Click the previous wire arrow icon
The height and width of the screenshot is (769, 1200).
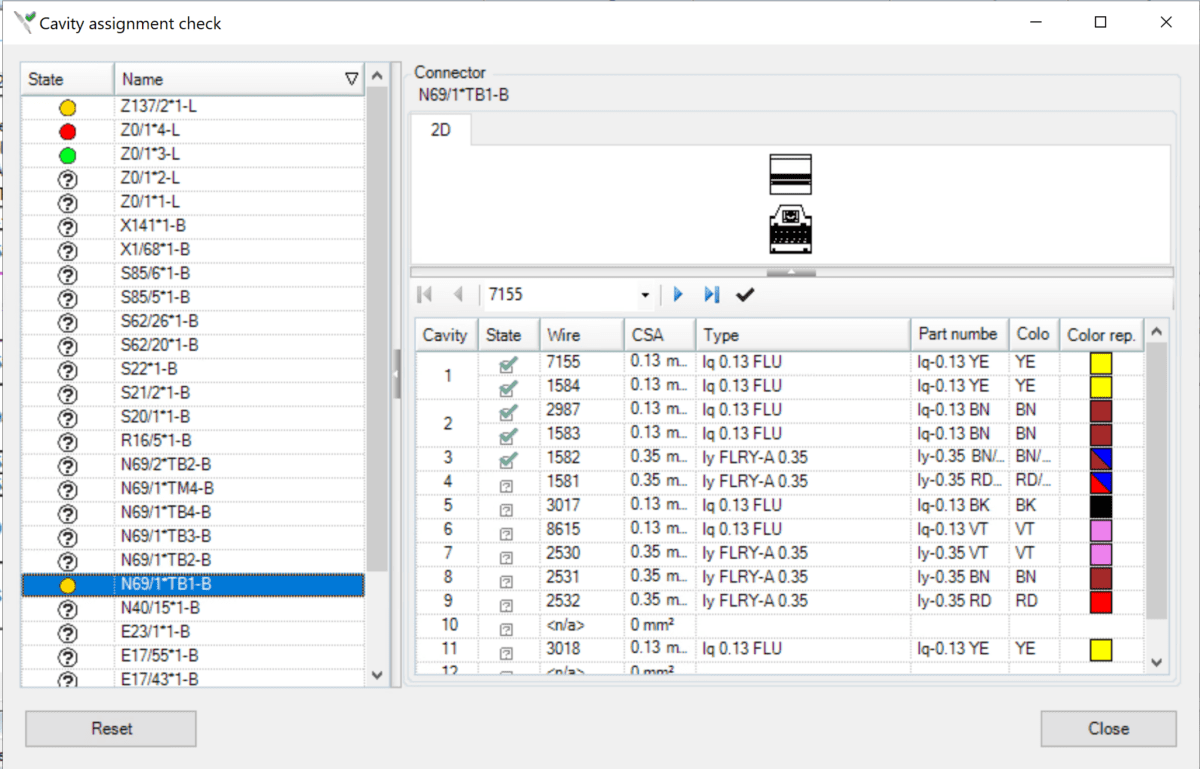(x=457, y=294)
